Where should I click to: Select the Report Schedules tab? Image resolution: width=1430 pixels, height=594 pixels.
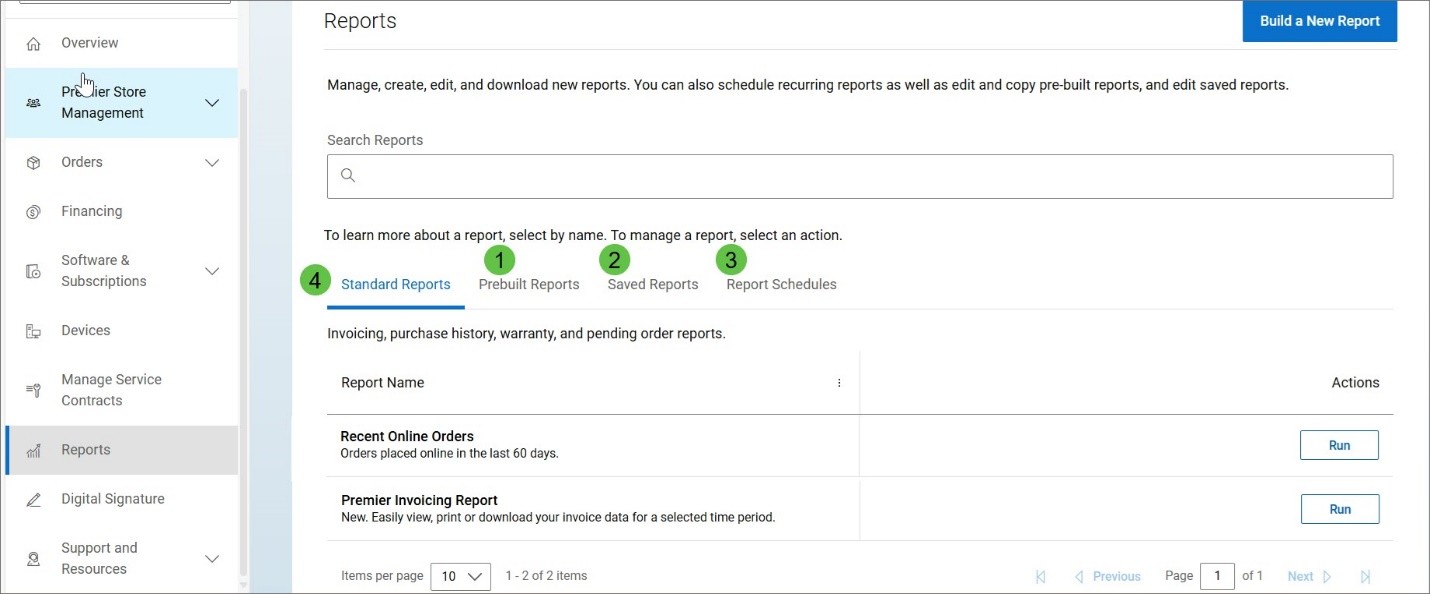click(x=781, y=283)
